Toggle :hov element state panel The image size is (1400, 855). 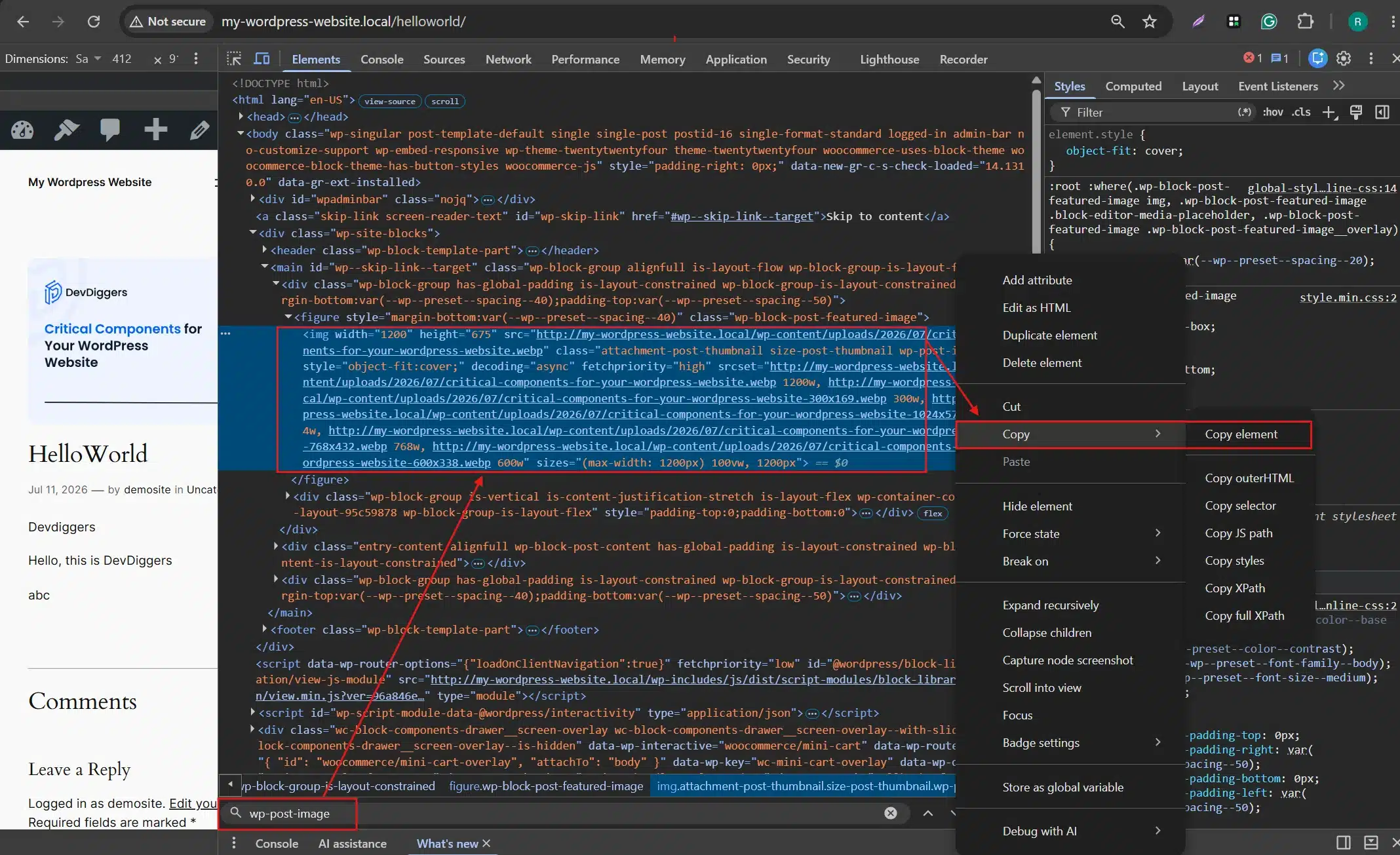[x=1273, y=113]
